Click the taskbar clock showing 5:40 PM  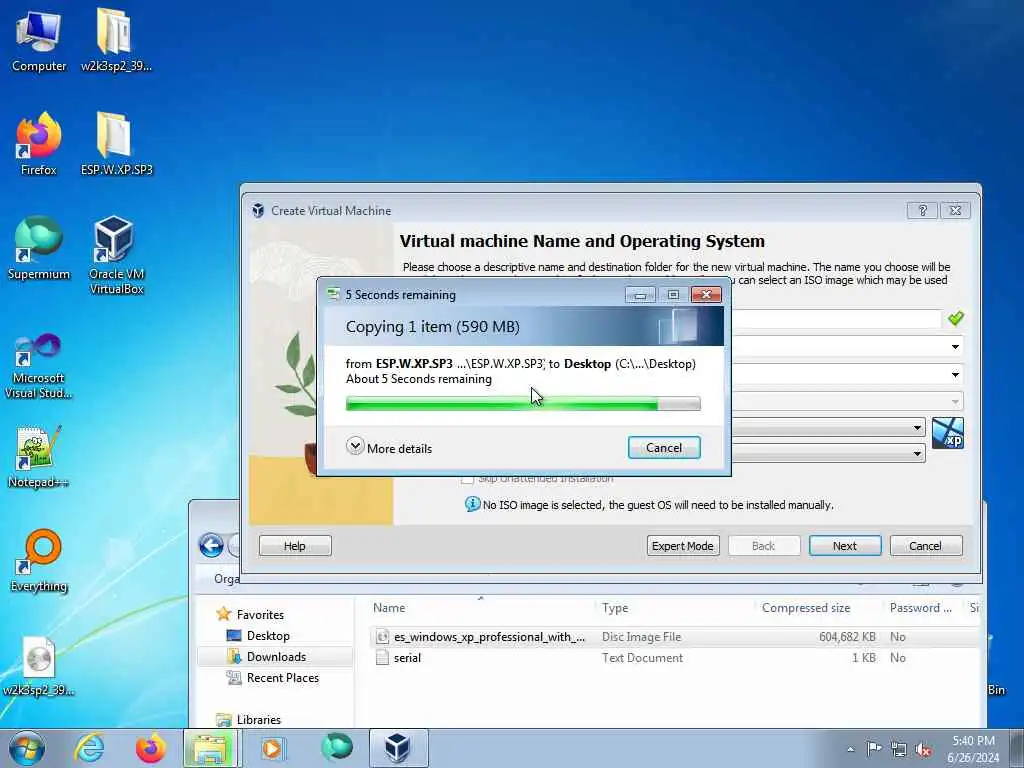[x=974, y=749]
